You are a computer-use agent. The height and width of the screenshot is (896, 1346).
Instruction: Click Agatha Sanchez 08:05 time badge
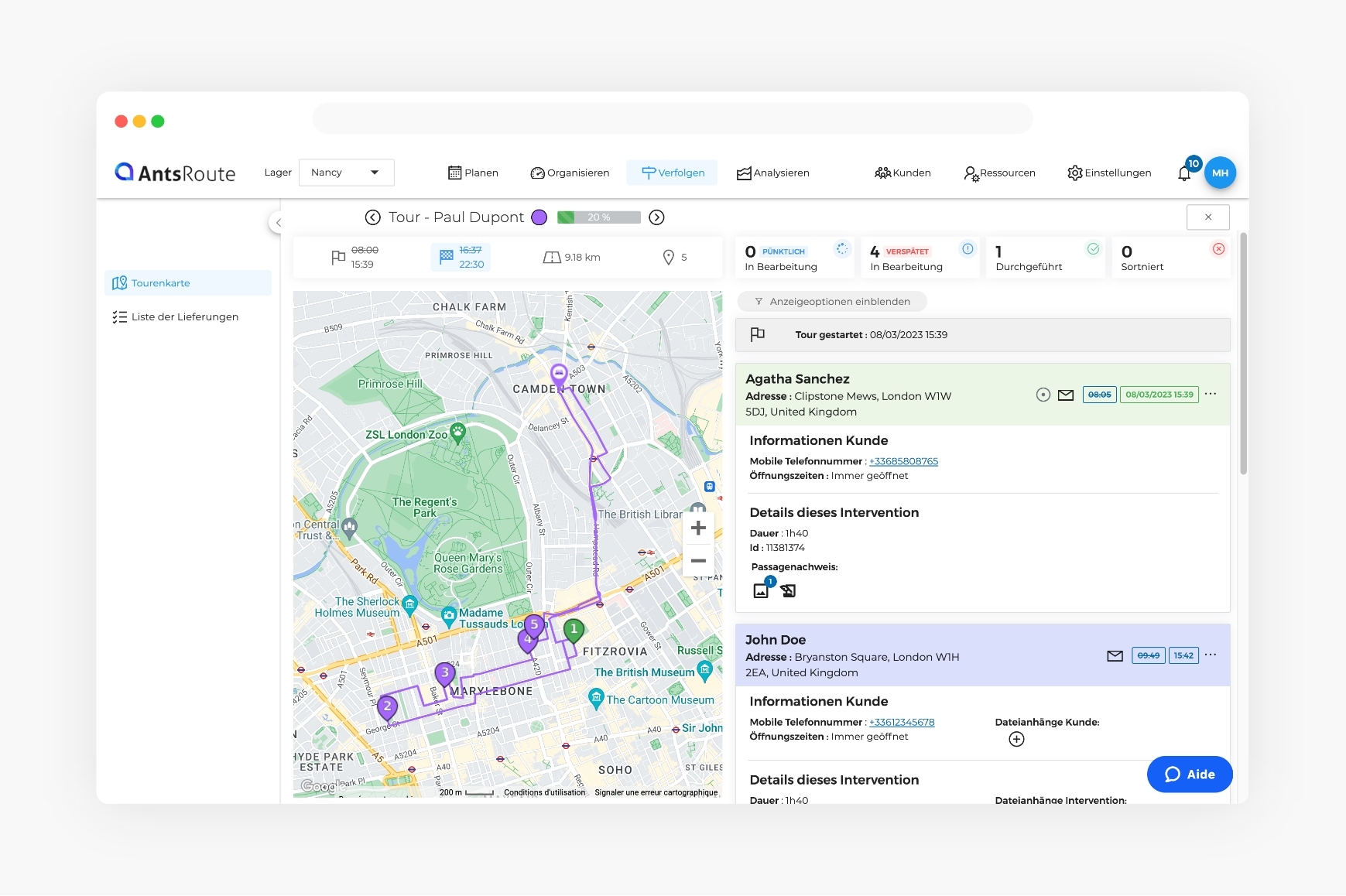click(1099, 395)
